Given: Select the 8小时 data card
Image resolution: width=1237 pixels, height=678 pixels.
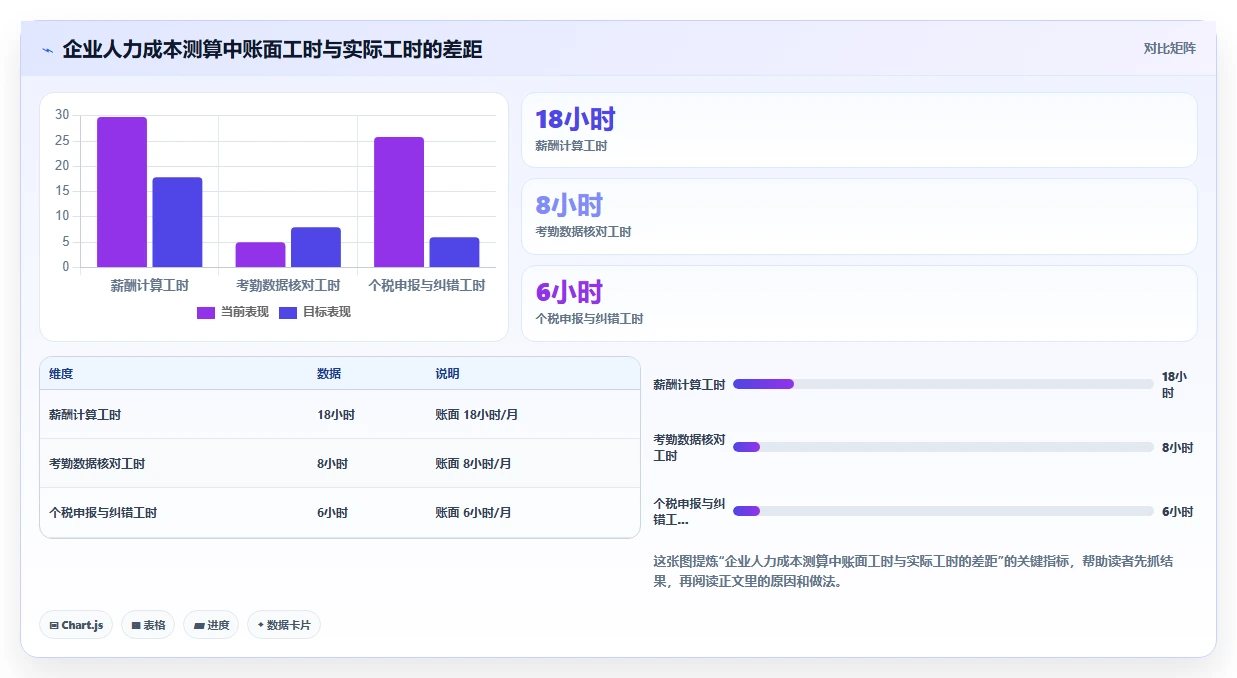Looking at the screenshot, I should pos(859,216).
